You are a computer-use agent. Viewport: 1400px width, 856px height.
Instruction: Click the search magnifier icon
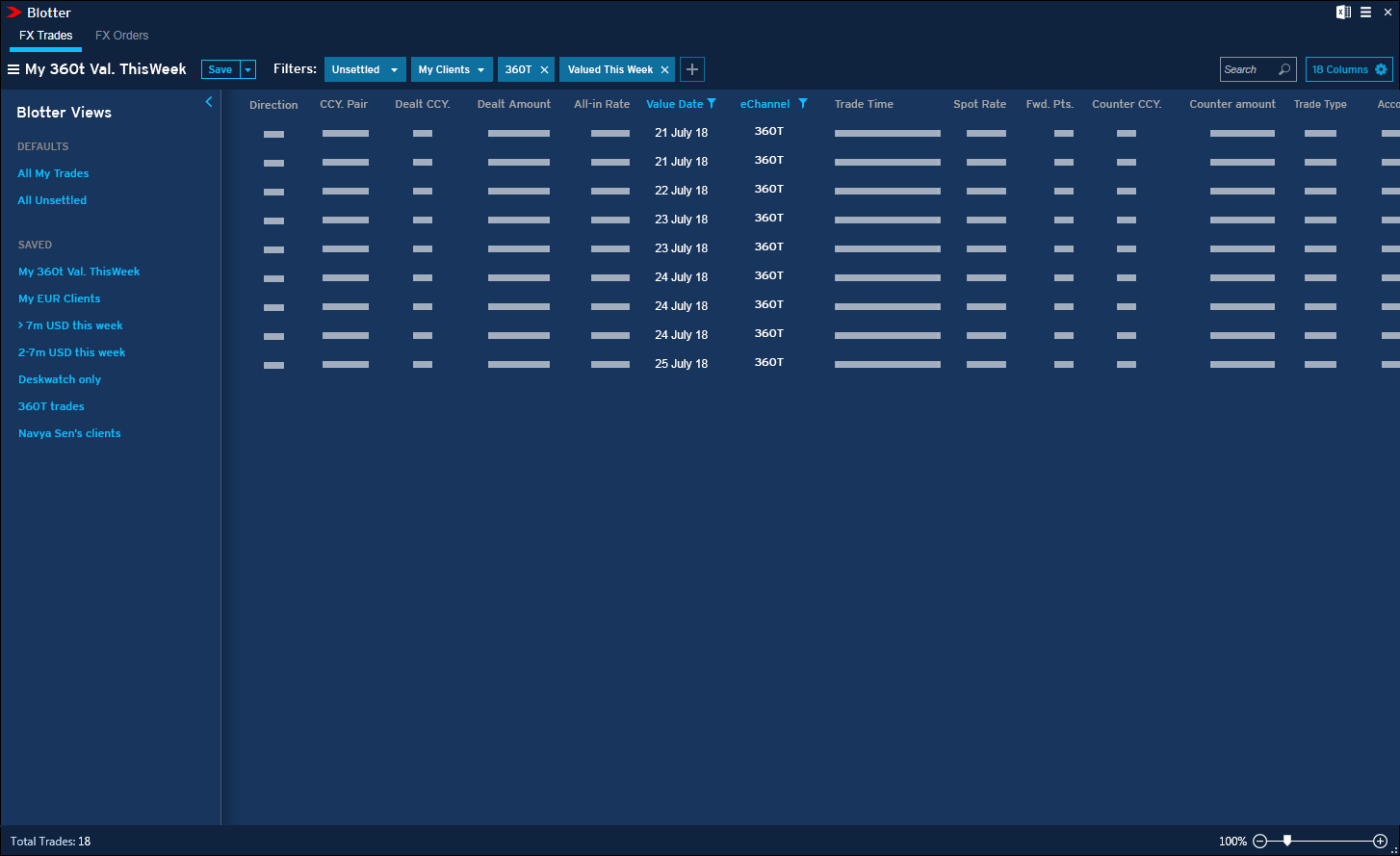point(1283,69)
